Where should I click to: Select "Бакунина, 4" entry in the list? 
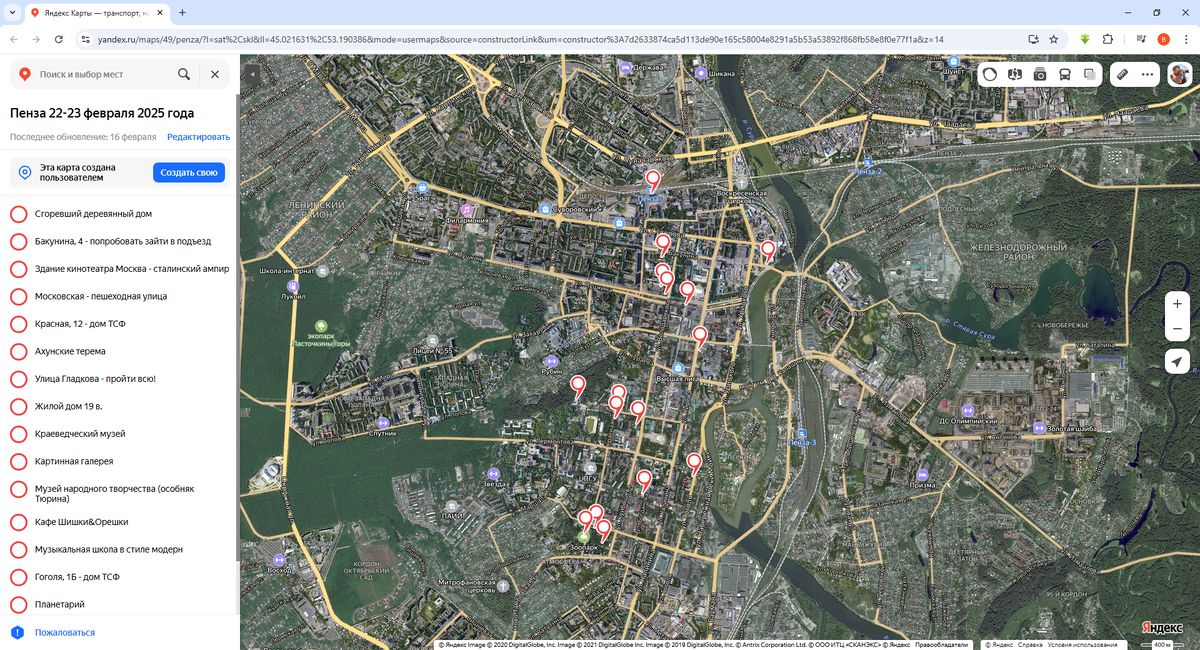pyautogui.click(x=120, y=241)
